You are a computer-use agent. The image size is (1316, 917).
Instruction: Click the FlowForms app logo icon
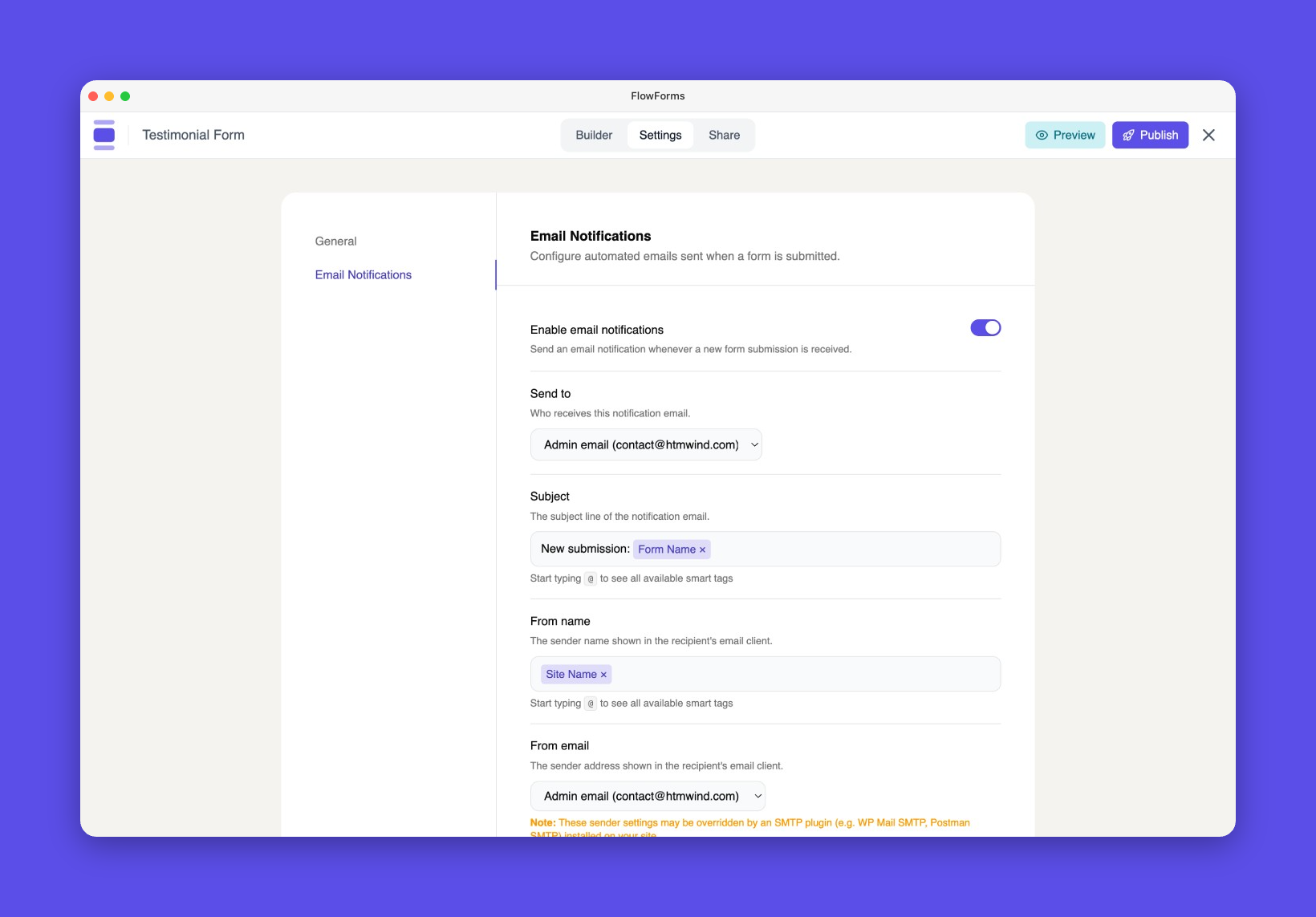[104, 134]
